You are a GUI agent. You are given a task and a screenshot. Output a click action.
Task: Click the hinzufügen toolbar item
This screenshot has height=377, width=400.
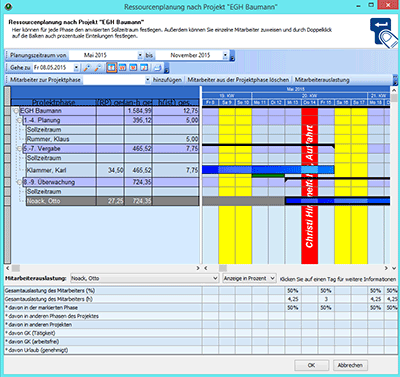tap(167, 80)
